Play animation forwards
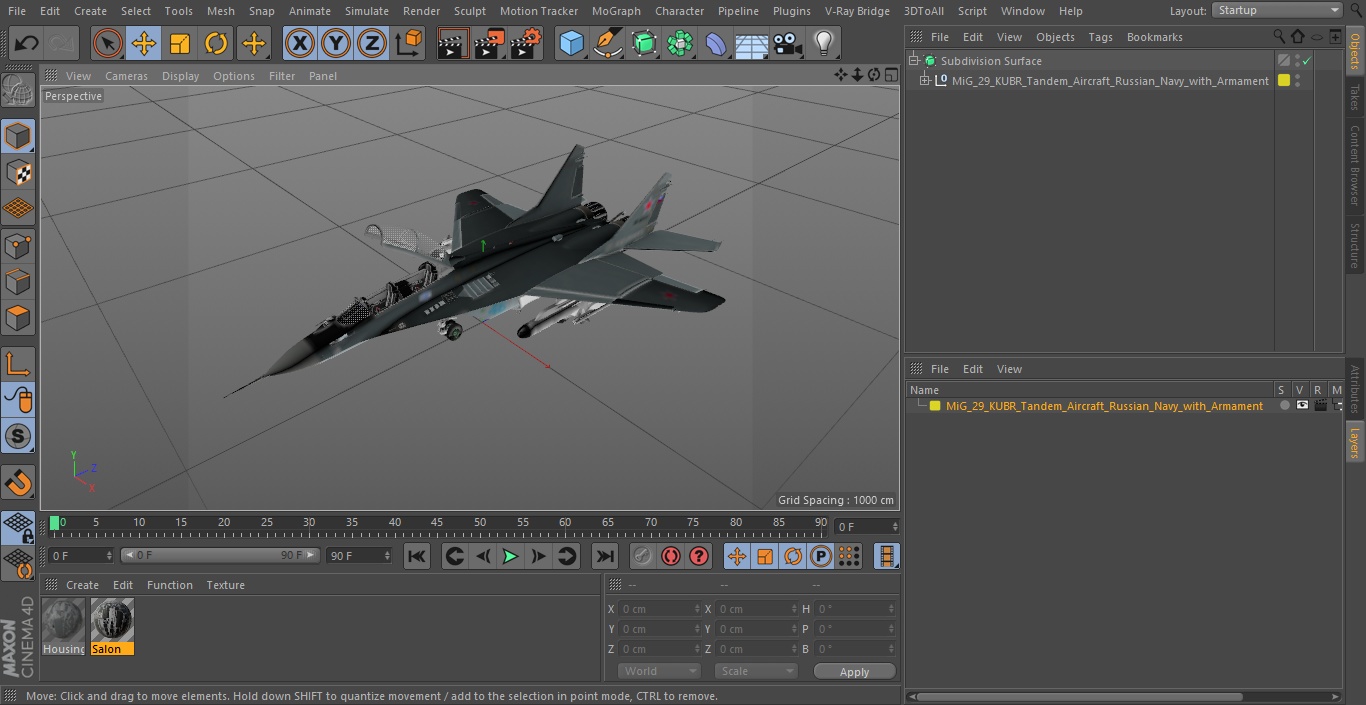Viewport: 1366px width, 705px height. point(510,556)
